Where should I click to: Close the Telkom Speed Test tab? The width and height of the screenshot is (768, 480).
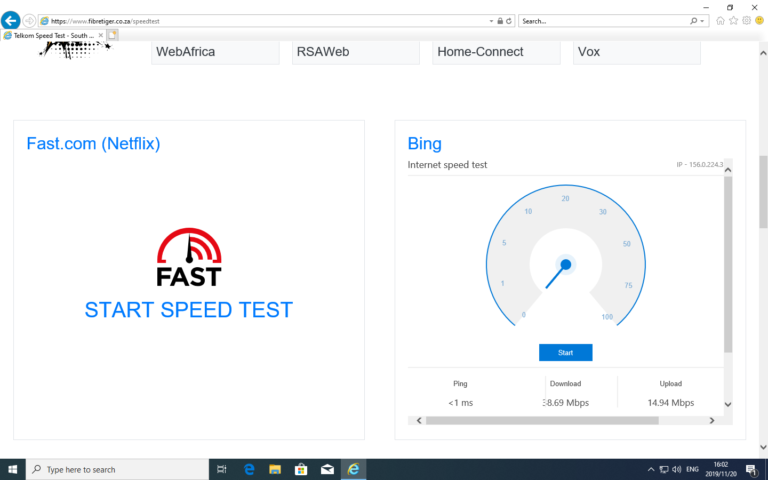[x=100, y=35]
